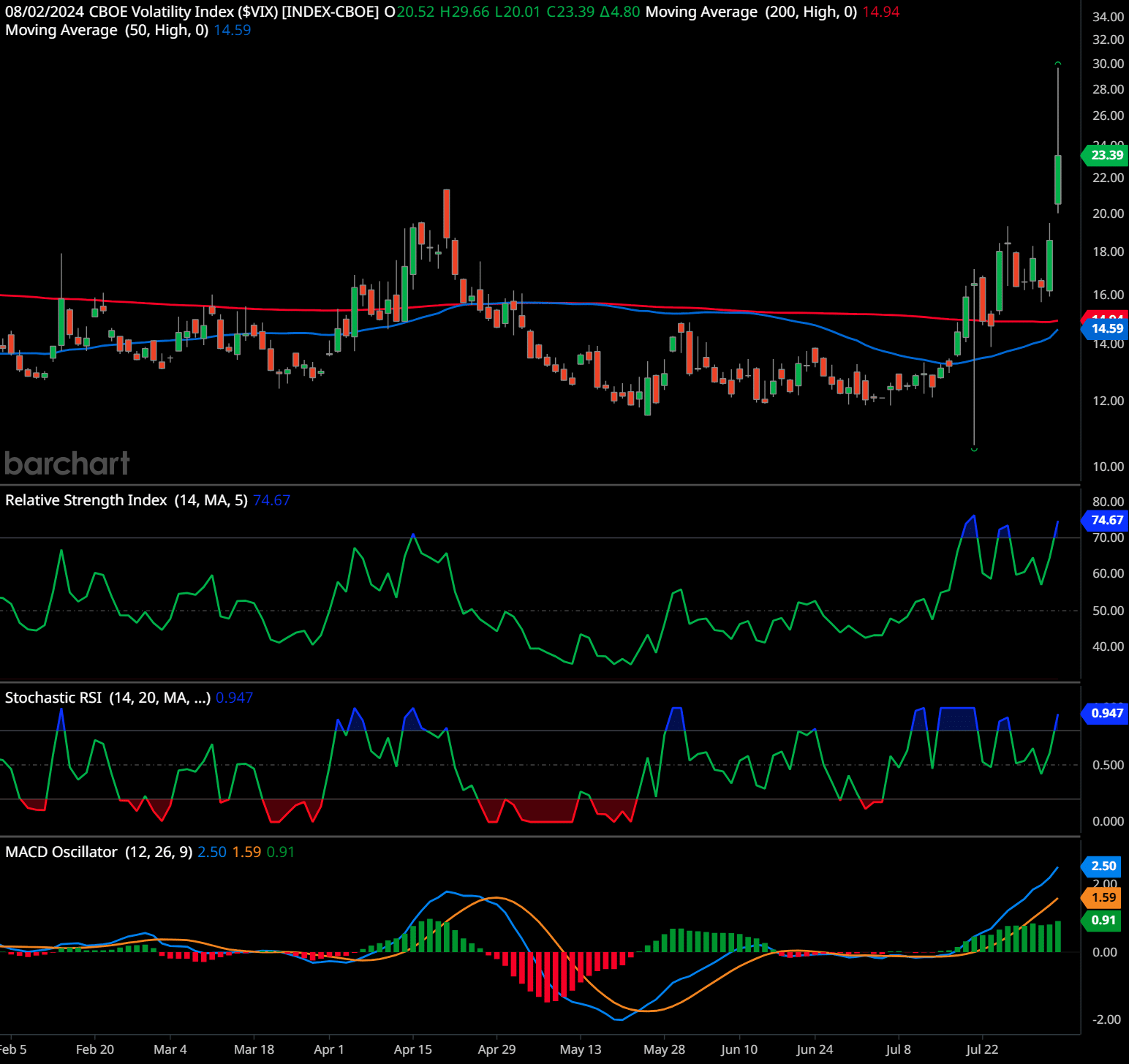This screenshot has width=1129, height=1064.
Task: Click the May 28 date axis label
Action: (664, 1049)
